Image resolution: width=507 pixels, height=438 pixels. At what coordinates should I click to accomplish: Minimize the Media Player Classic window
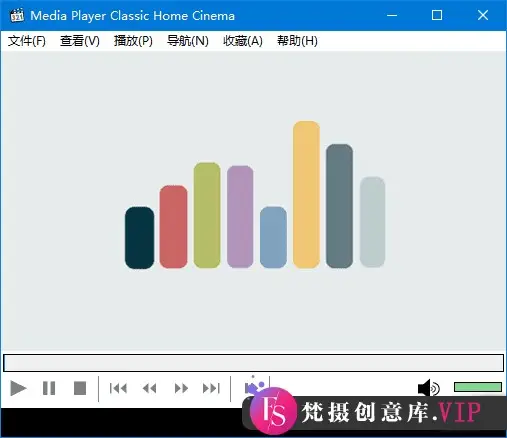click(x=392, y=15)
